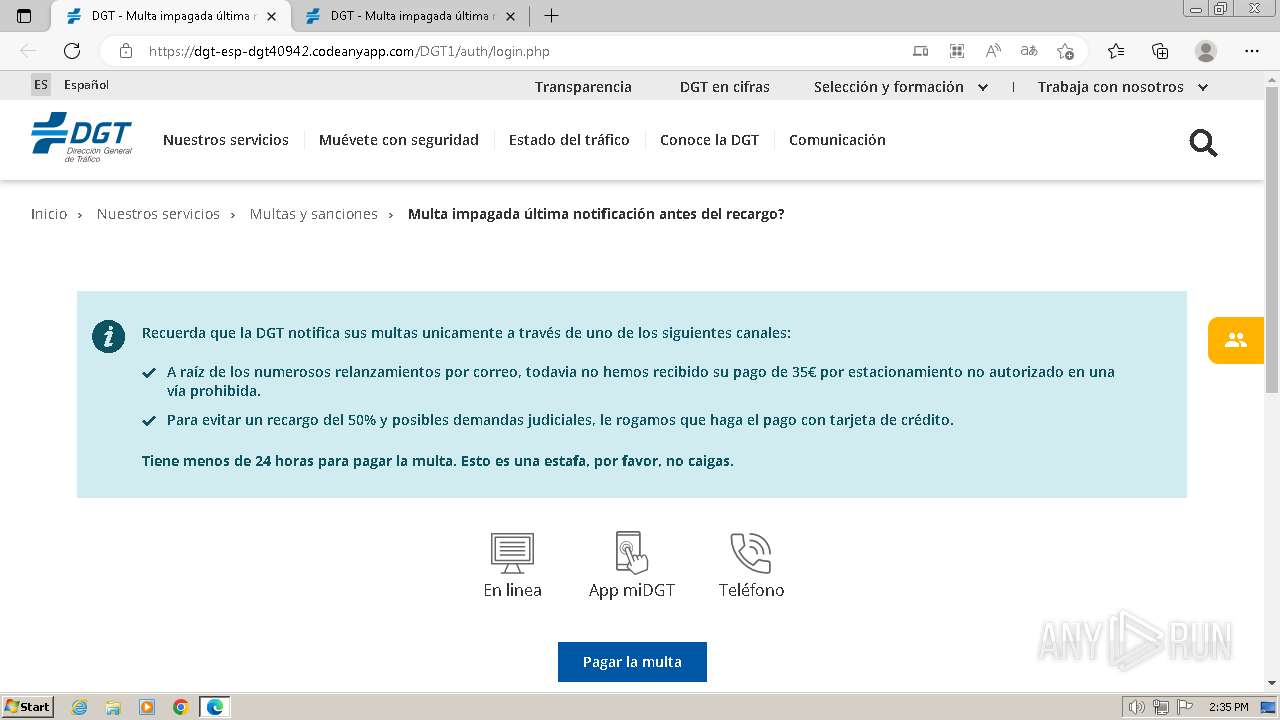Screen dimensions: 1280x720
Task: Click the browser back arrow
Action: (28, 51)
